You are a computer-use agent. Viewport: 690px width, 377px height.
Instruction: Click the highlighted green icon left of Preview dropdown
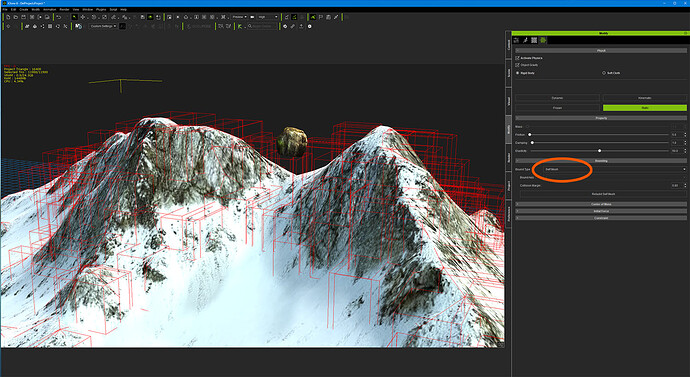click(150, 17)
